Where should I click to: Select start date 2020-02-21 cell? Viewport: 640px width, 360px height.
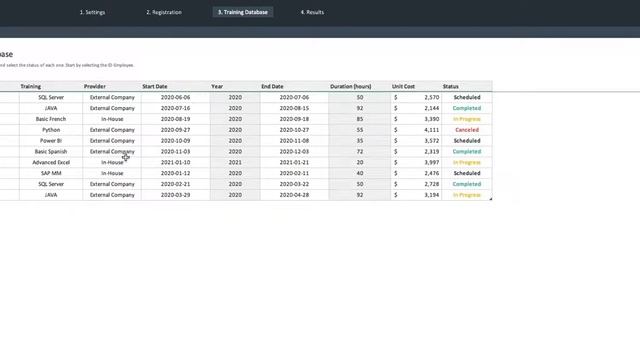click(x=176, y=184)
